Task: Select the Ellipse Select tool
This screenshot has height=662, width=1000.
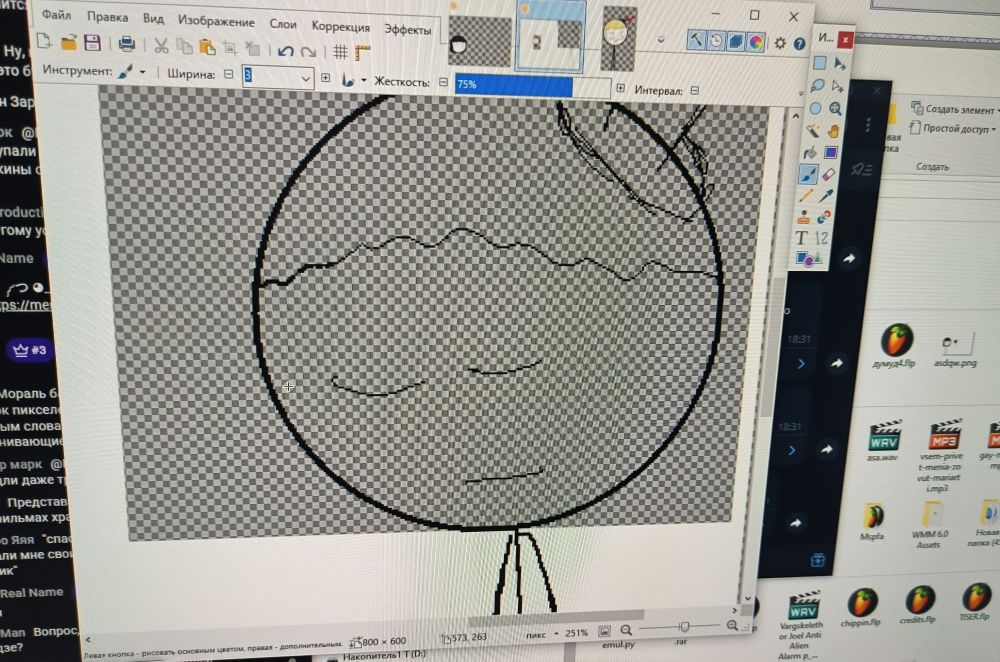Action: (815, 108)
